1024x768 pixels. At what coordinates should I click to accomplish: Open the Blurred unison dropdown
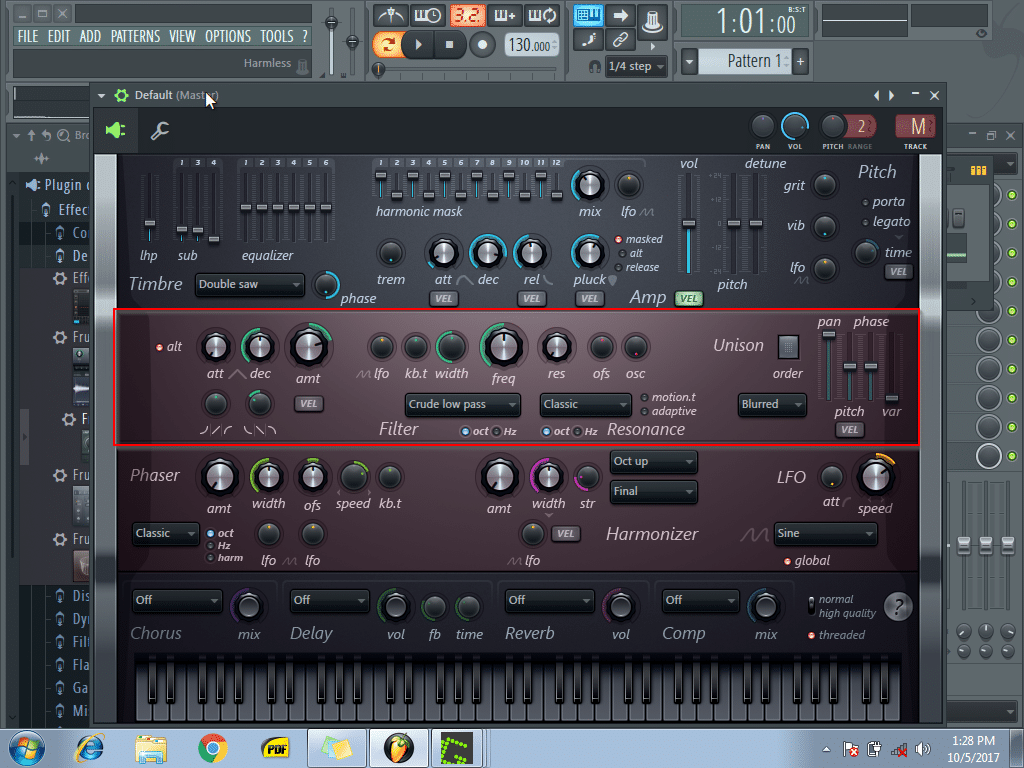[x=771, y=404]
